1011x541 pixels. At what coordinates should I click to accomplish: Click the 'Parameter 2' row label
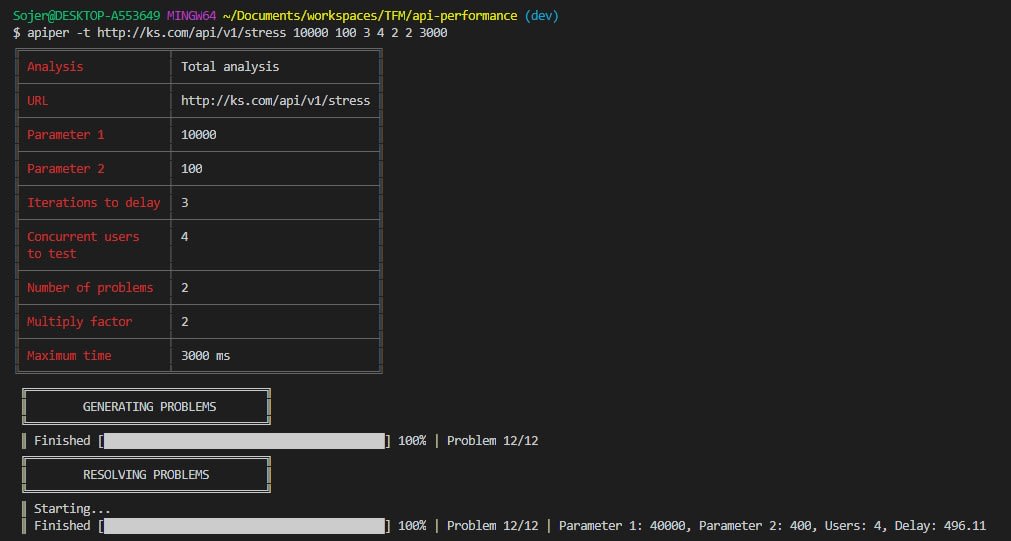[65, 169]
